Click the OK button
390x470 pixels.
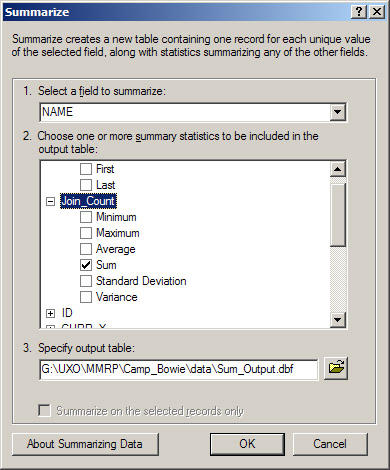pyautogui.click(x=247, y=444)
